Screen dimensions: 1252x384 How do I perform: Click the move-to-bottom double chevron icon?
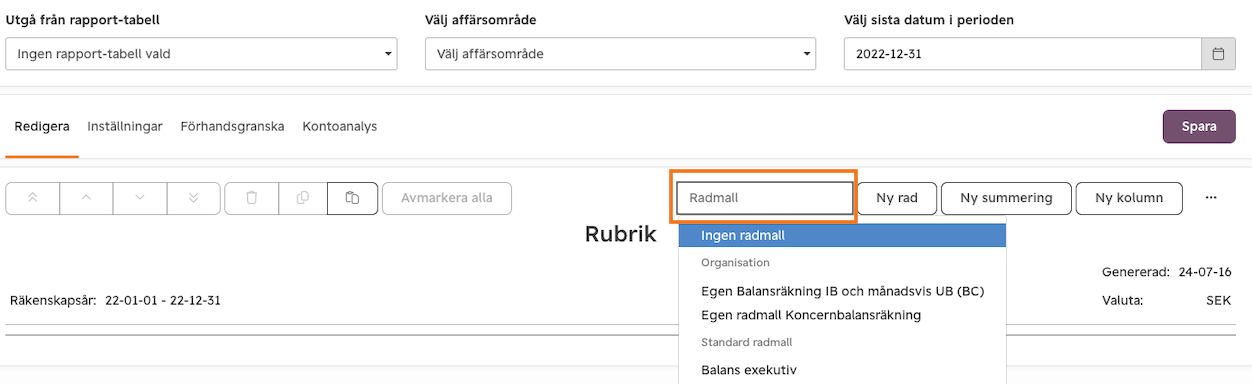coord(193,198)
